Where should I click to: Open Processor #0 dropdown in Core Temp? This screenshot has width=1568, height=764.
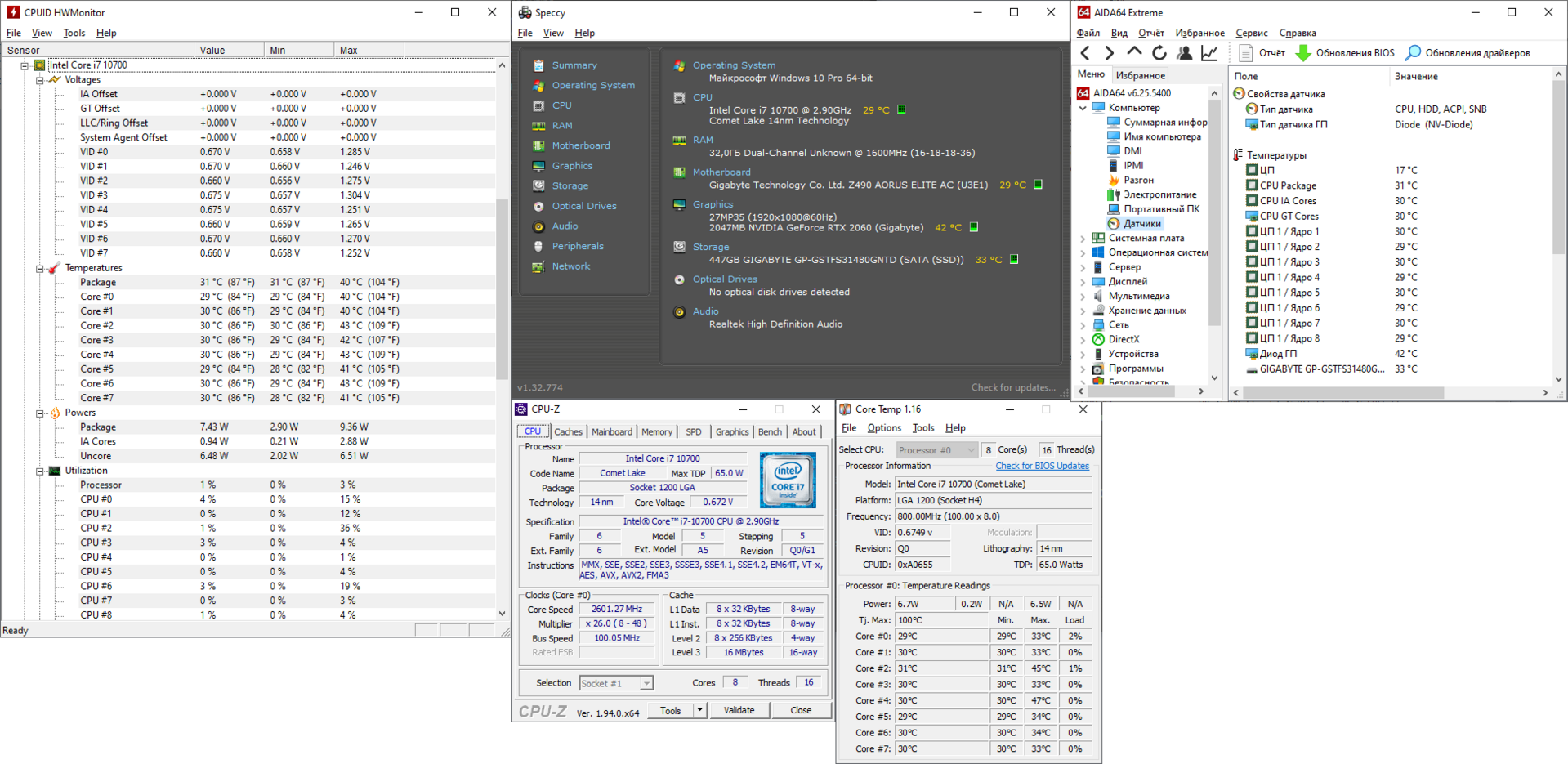[936, 450]
